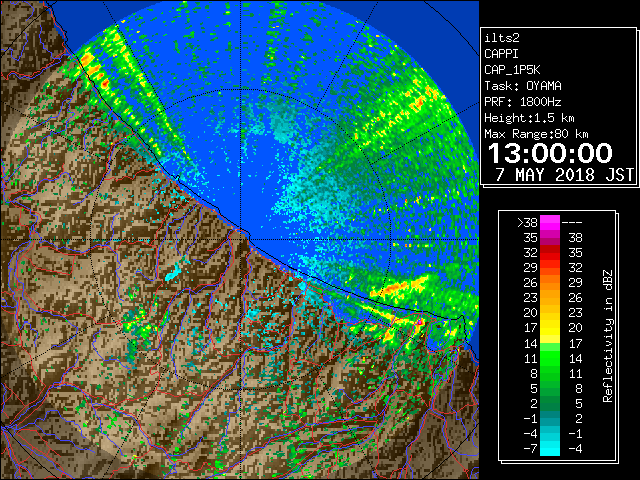
Task: Click the Height:1.5 km line
Action: click(529, 118)
